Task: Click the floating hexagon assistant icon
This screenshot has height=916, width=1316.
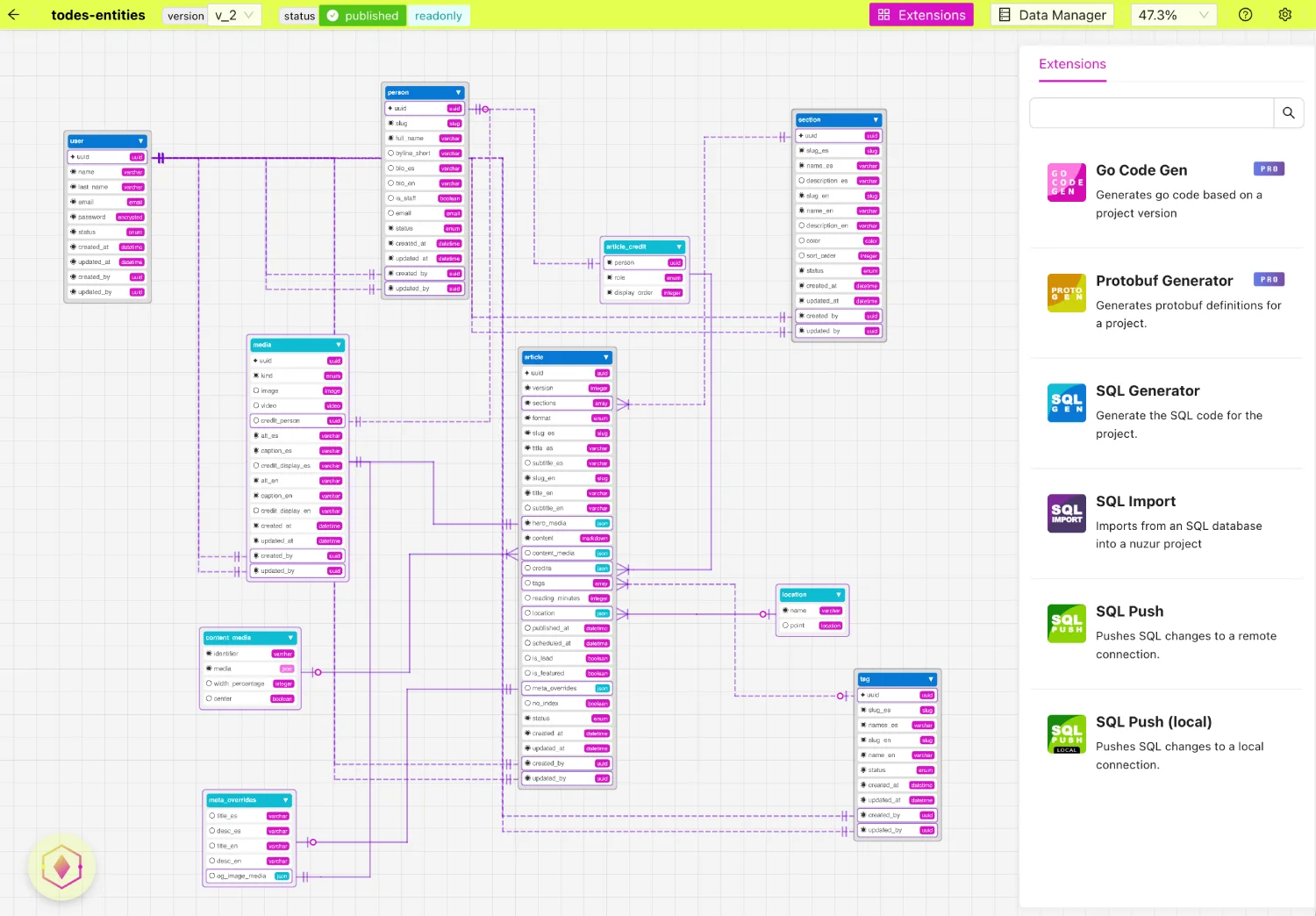Action: 61,868
